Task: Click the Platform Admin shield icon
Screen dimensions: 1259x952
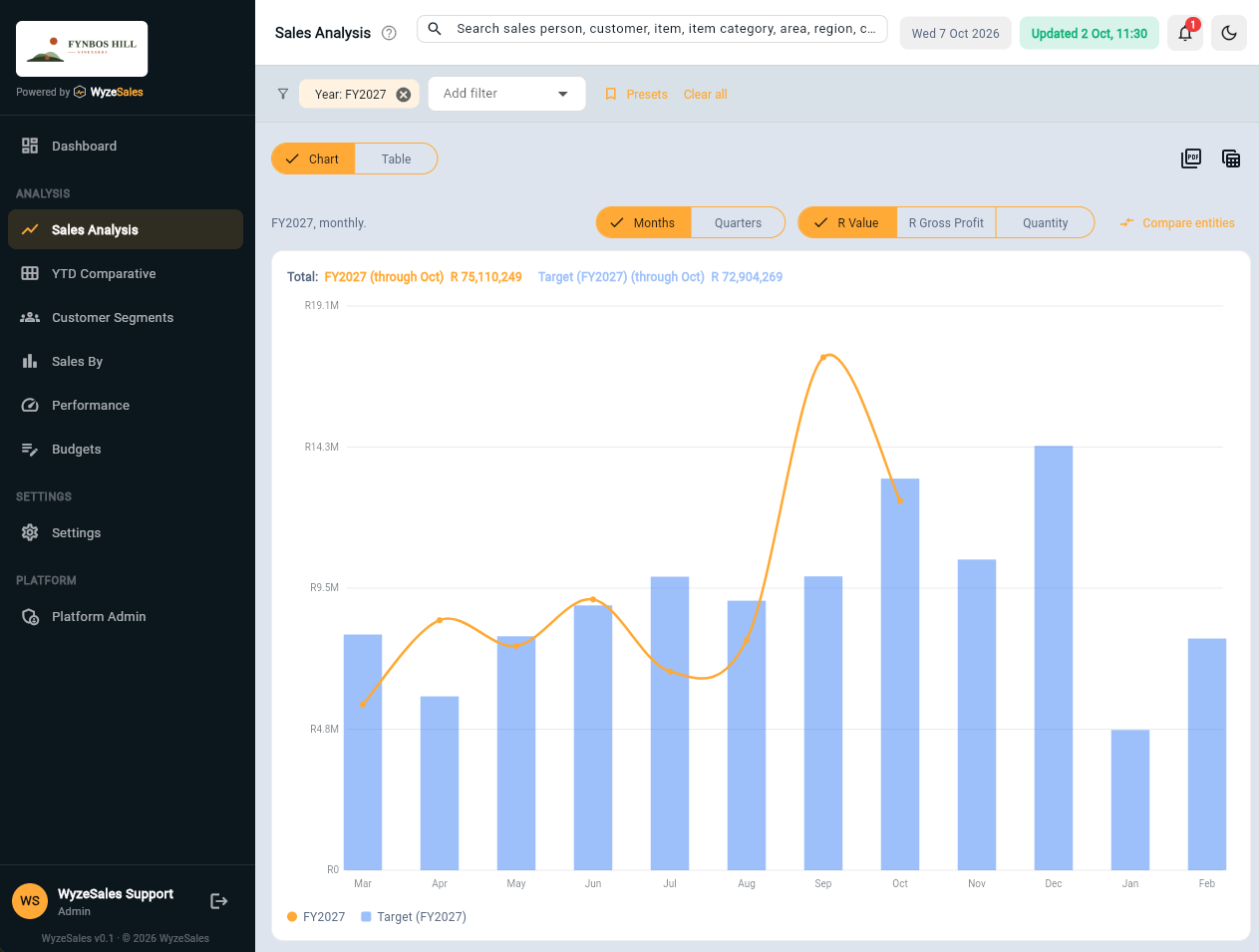Action: point(30,616)
